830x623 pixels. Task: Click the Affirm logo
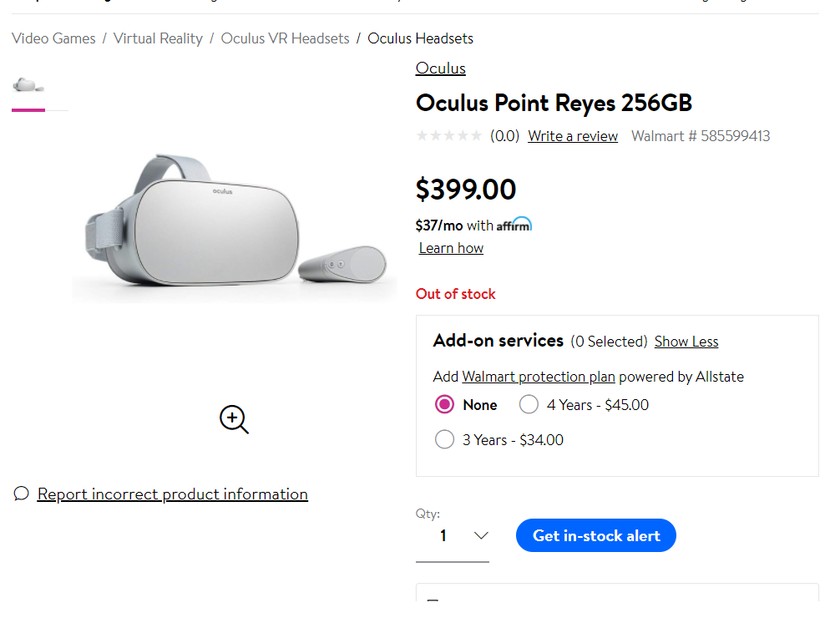point(515,224)
